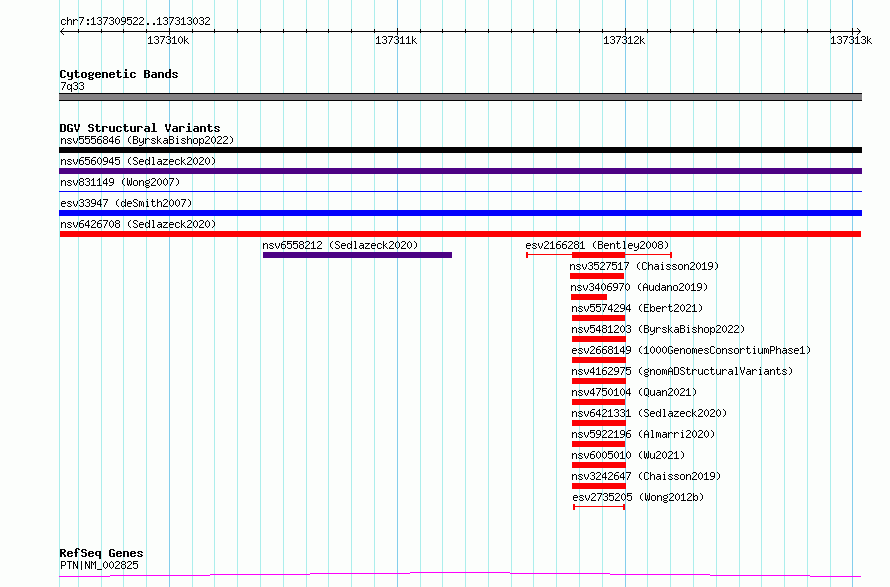Click the DGV Structural Variants track title
Viewport: 890px width, 587px height.
coord(140,128)
